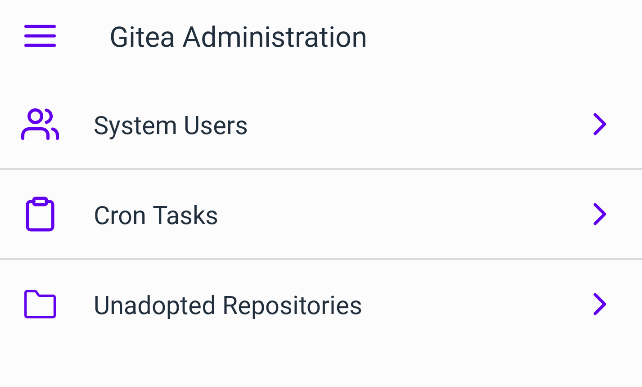The width and height of the screenshot is (642, 387).
Task: Tap the System Users label text
Action: [170, 125]
